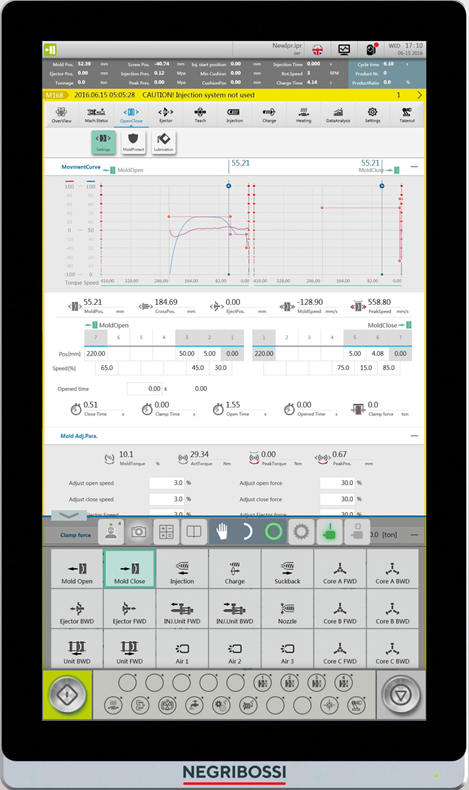Move Ejector BWD
Viewport: 469px width, 790px height.
(x=77, y=609)
